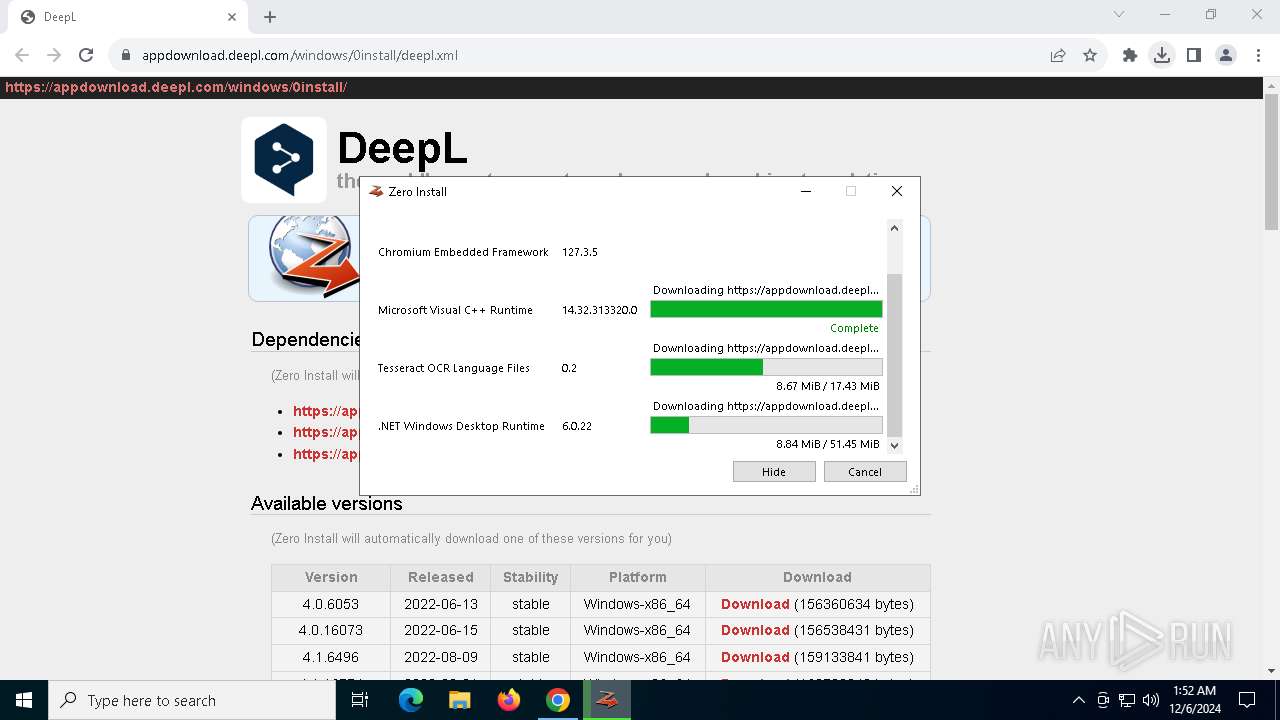View site info lock icon
Image resolution: width=1280 pixels, height=720 pixels.
pyautogui.click(x=126, y=55)
